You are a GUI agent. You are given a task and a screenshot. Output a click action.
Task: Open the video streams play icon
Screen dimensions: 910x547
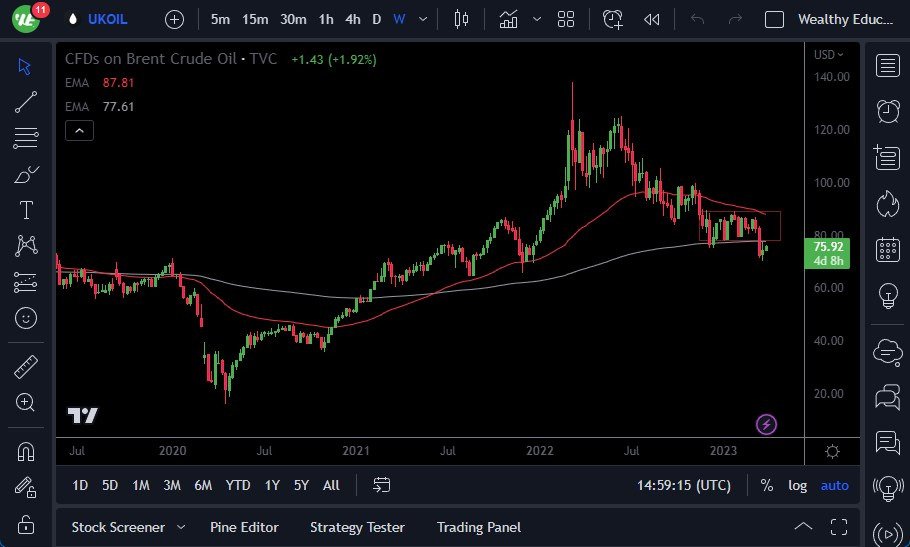coord(888,533)
